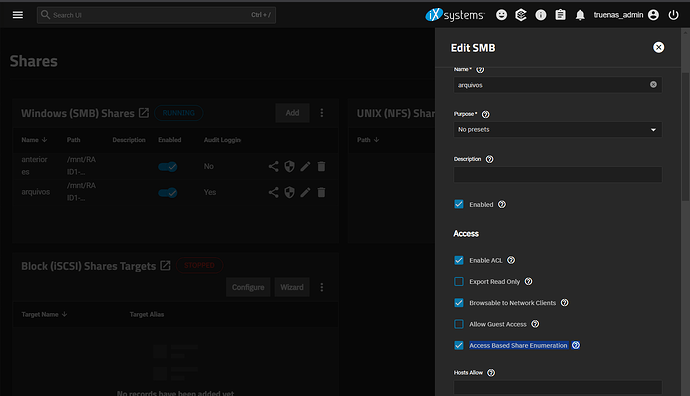The height and width of the screenshot is (396, 690).
Task: Show alerts via the bell icon
Action: tap(580, 15)
